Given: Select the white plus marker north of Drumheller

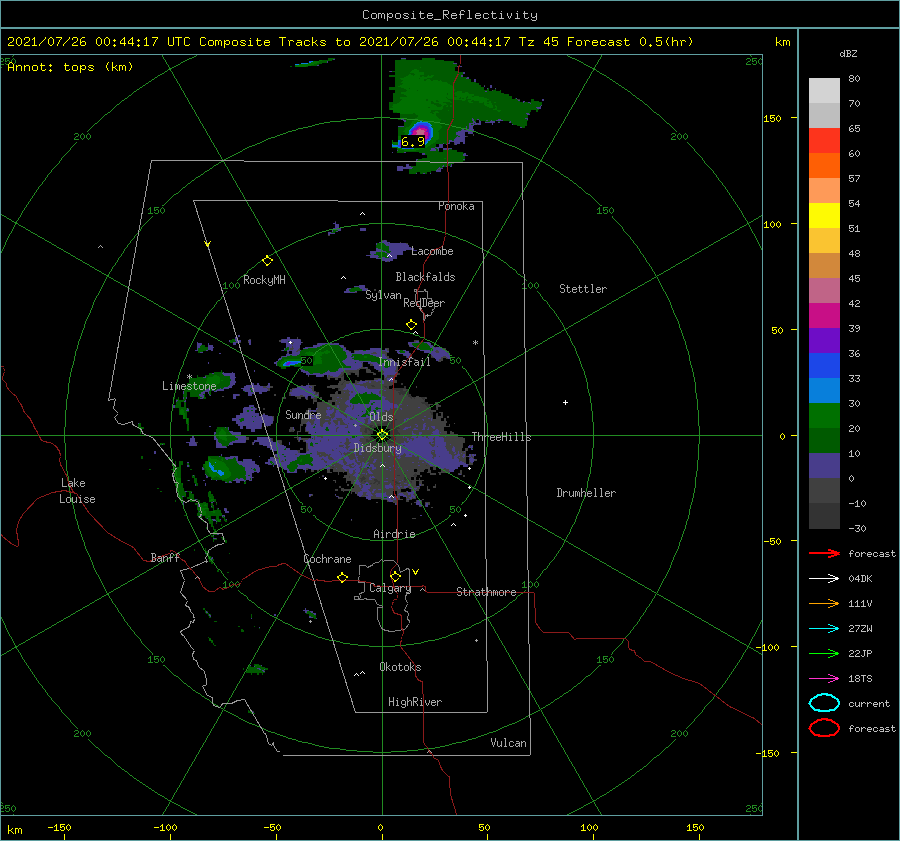Looking at the screenshot, I should coord(565,402).
